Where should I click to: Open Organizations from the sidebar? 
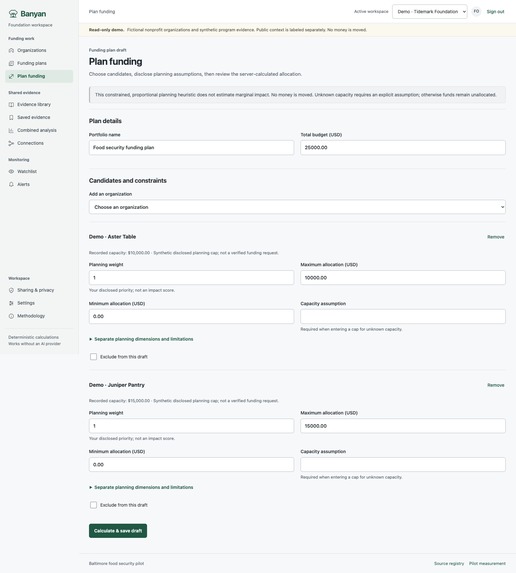(x=39, y=50)
